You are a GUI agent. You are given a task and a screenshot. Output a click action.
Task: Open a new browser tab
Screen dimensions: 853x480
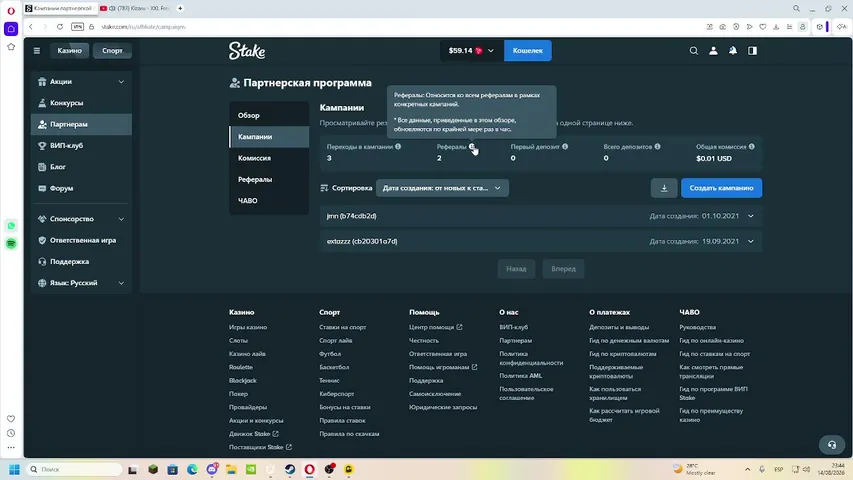point(180,8)
